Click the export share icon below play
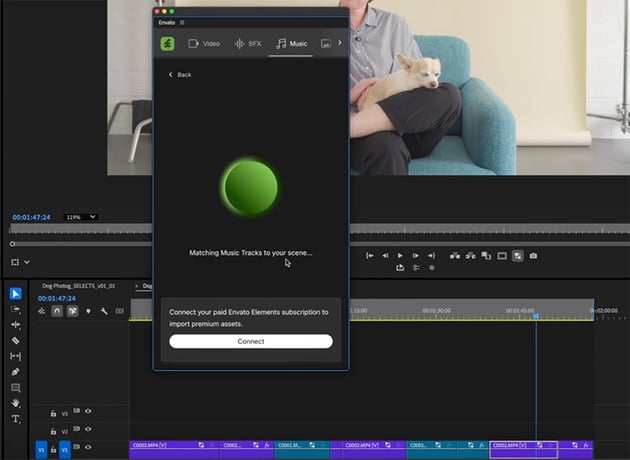 tap(400, 268)
